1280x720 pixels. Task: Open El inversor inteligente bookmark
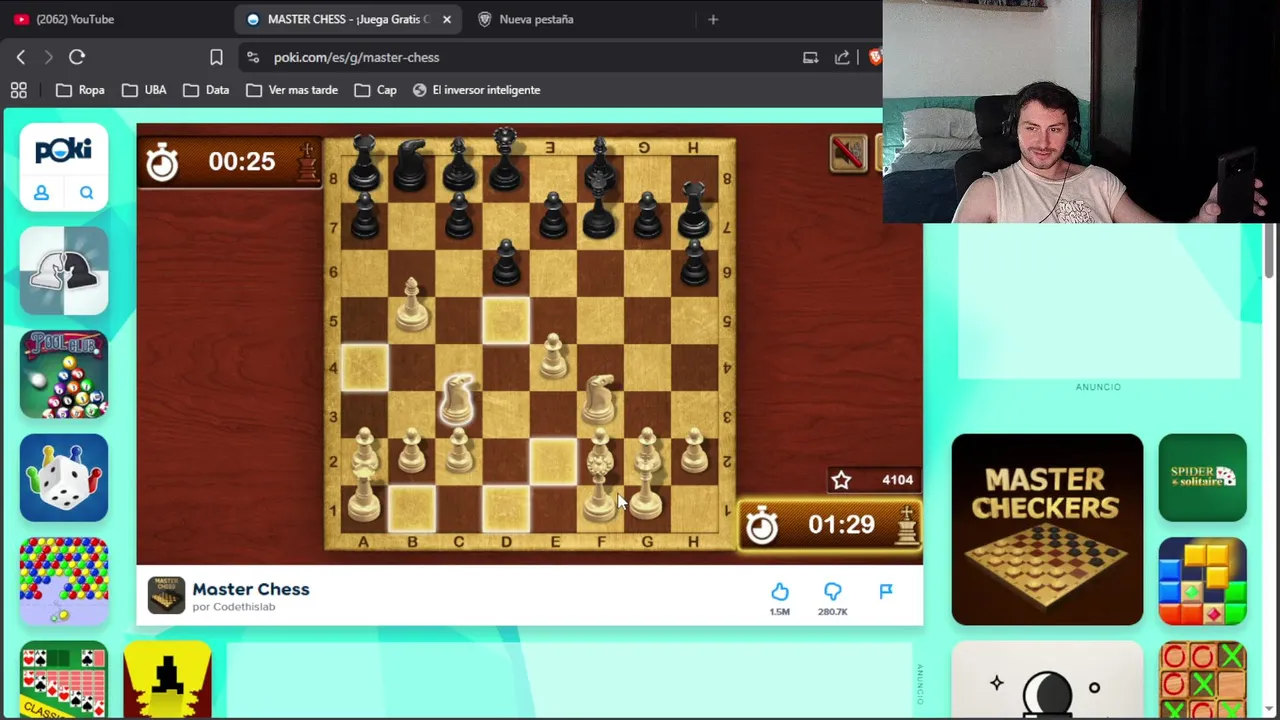476,90
